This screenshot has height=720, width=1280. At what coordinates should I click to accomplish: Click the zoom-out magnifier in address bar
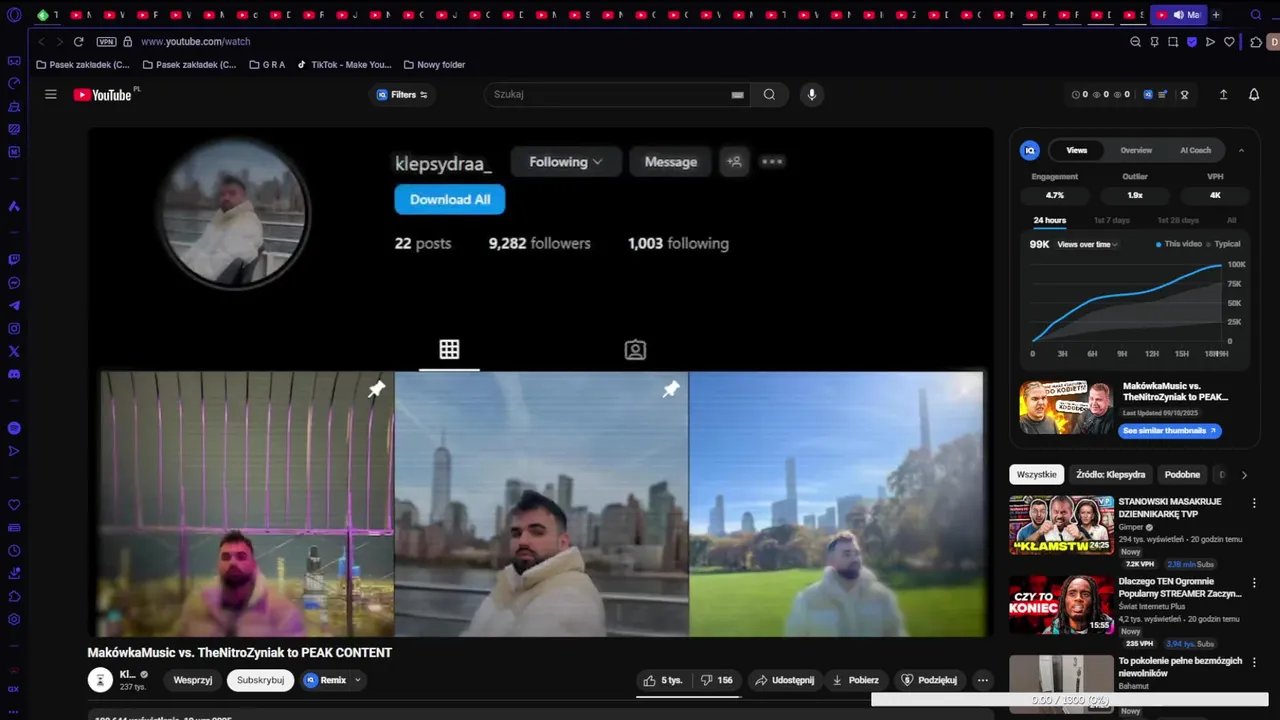pos(1135,42)
